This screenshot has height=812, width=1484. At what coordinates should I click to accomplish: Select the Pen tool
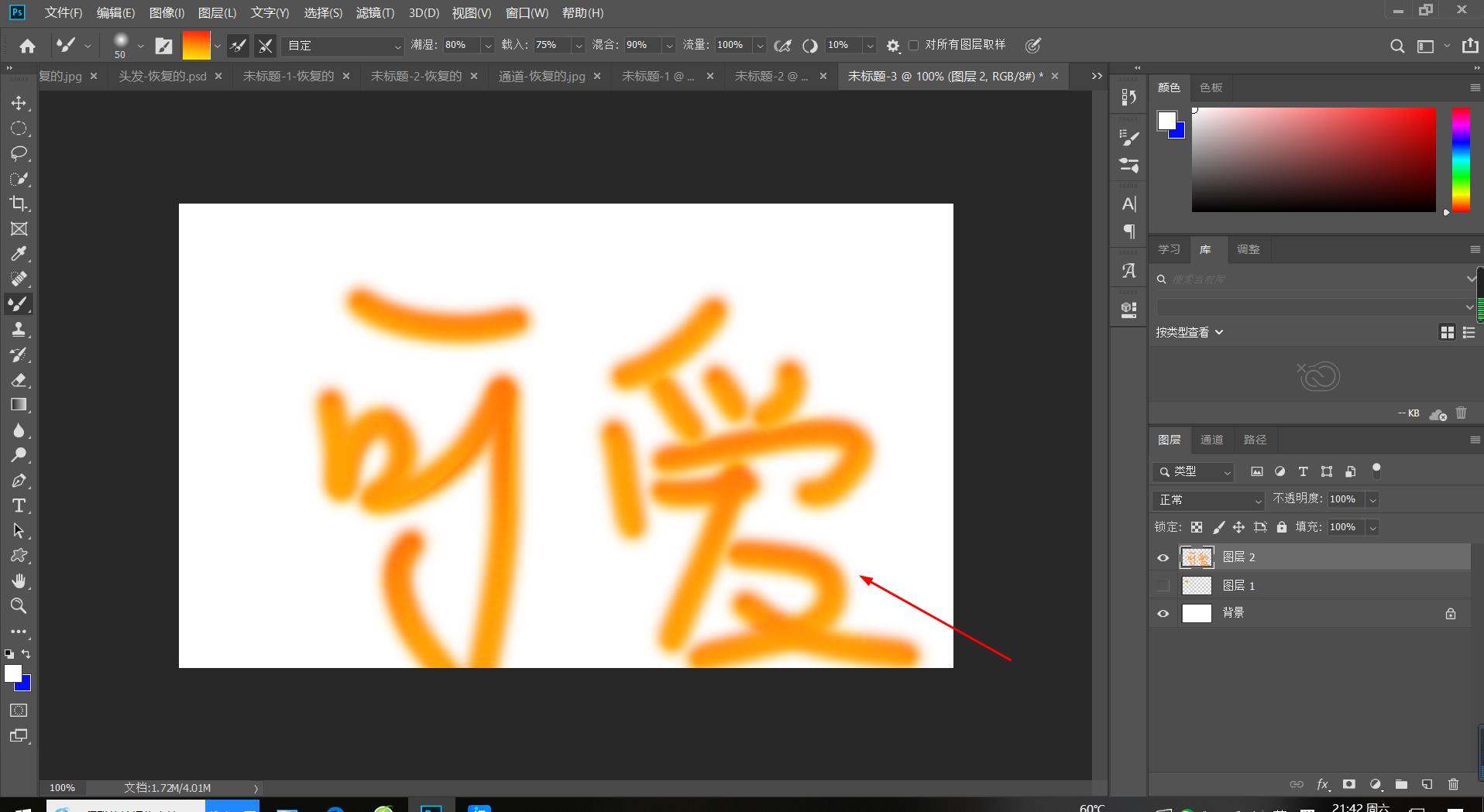coord(19,481)
